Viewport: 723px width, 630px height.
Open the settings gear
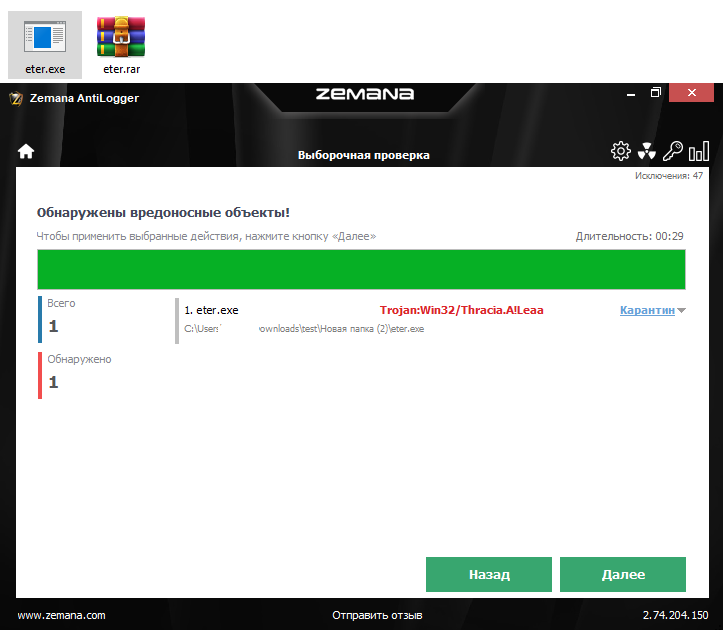(620, 151)
